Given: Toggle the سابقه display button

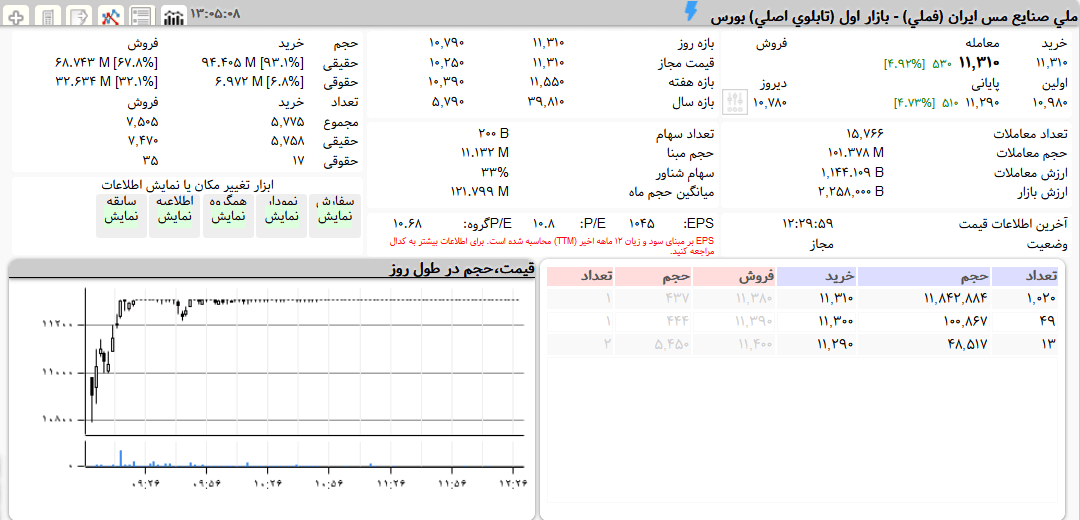Looking at the screenshot, I should tap(121, 216).
